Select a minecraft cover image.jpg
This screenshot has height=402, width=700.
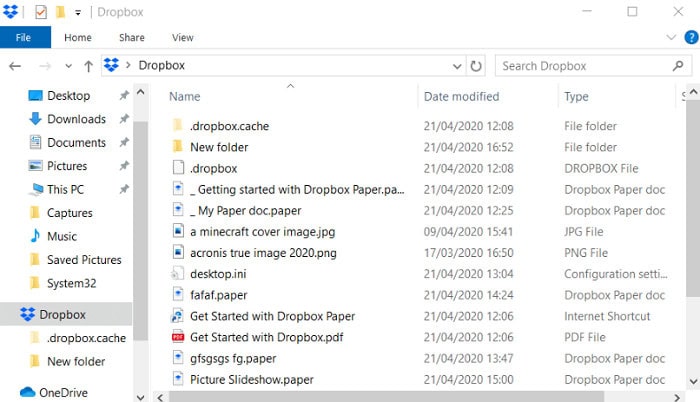click(262, 232)
